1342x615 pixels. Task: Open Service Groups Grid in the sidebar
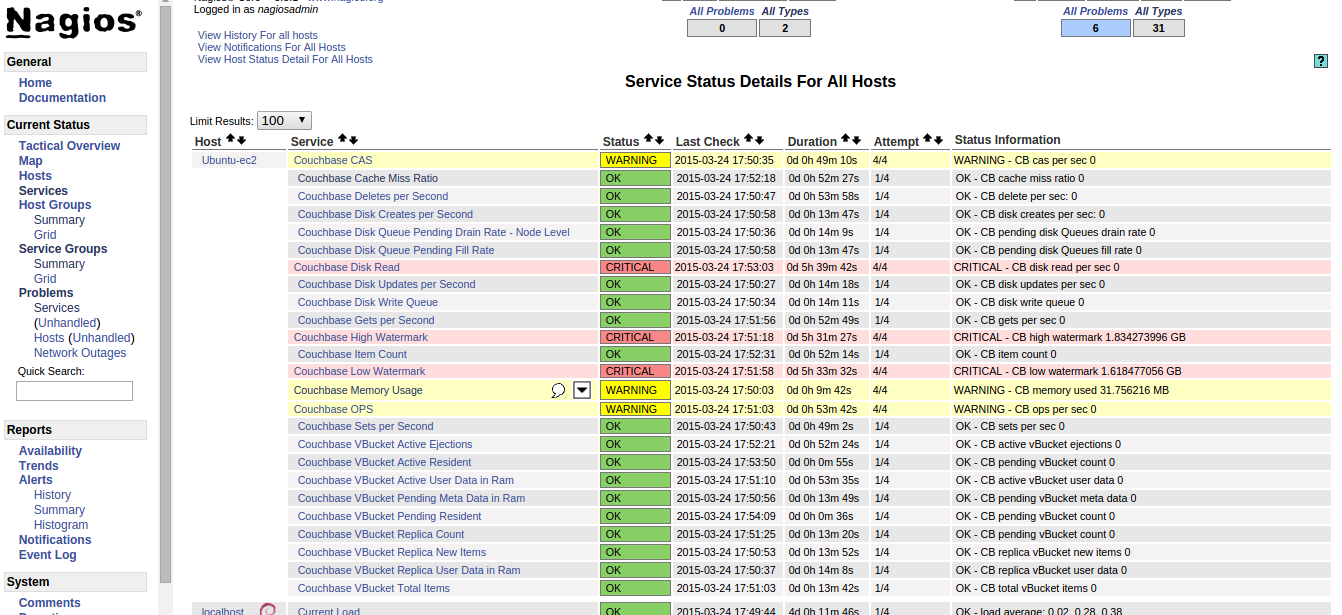pyautogui.click(x=45, y=279)
